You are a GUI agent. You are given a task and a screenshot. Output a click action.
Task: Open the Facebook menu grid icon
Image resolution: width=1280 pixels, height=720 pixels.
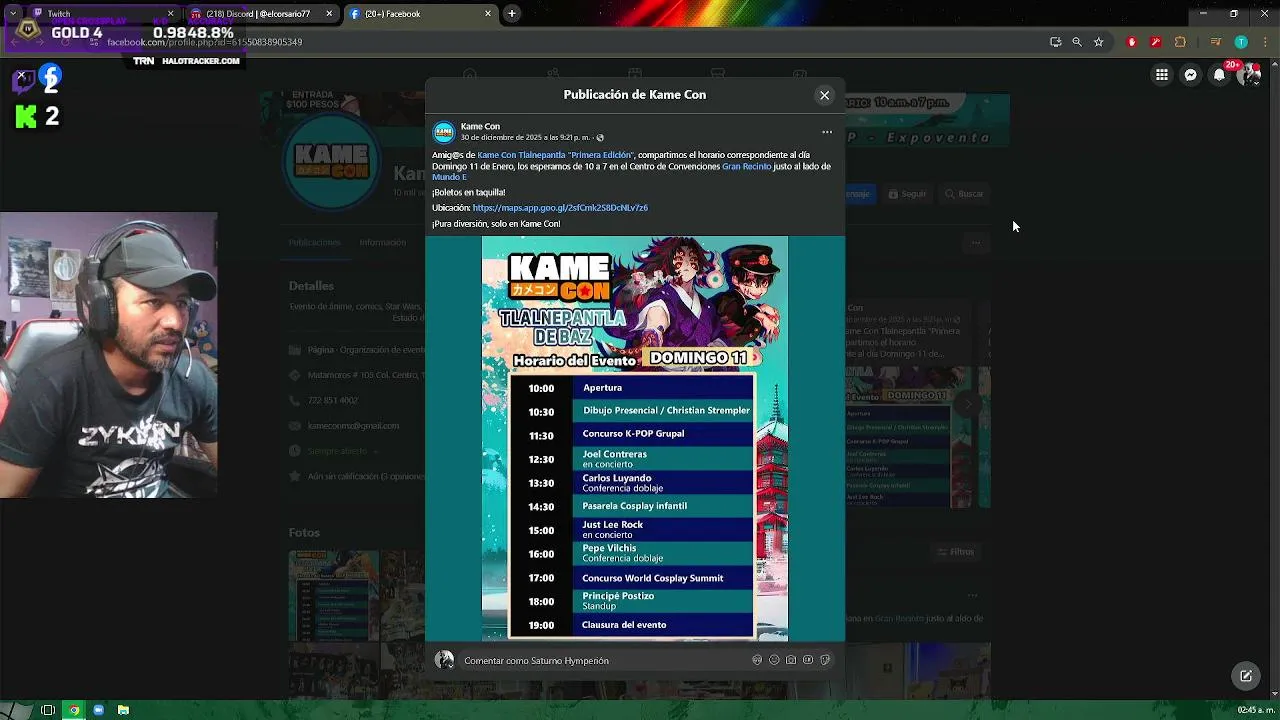pos(1162,74)
